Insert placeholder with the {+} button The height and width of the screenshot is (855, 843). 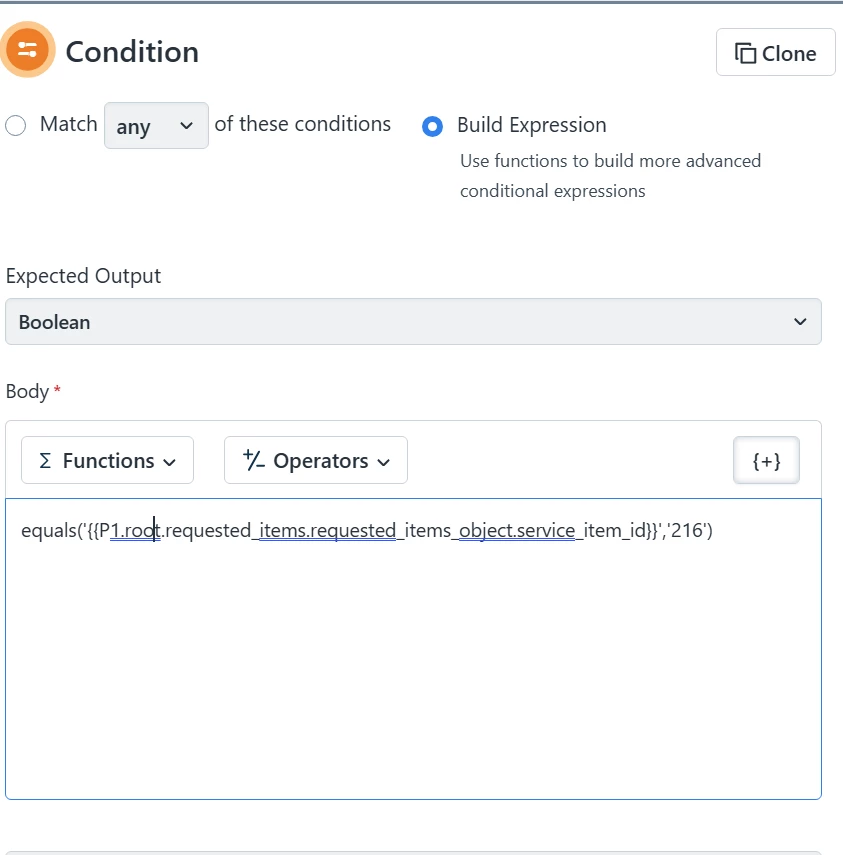(766, 460)
